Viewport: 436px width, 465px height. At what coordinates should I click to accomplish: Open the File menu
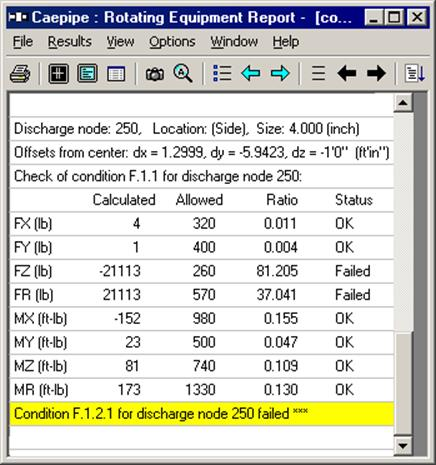point(23,42)
